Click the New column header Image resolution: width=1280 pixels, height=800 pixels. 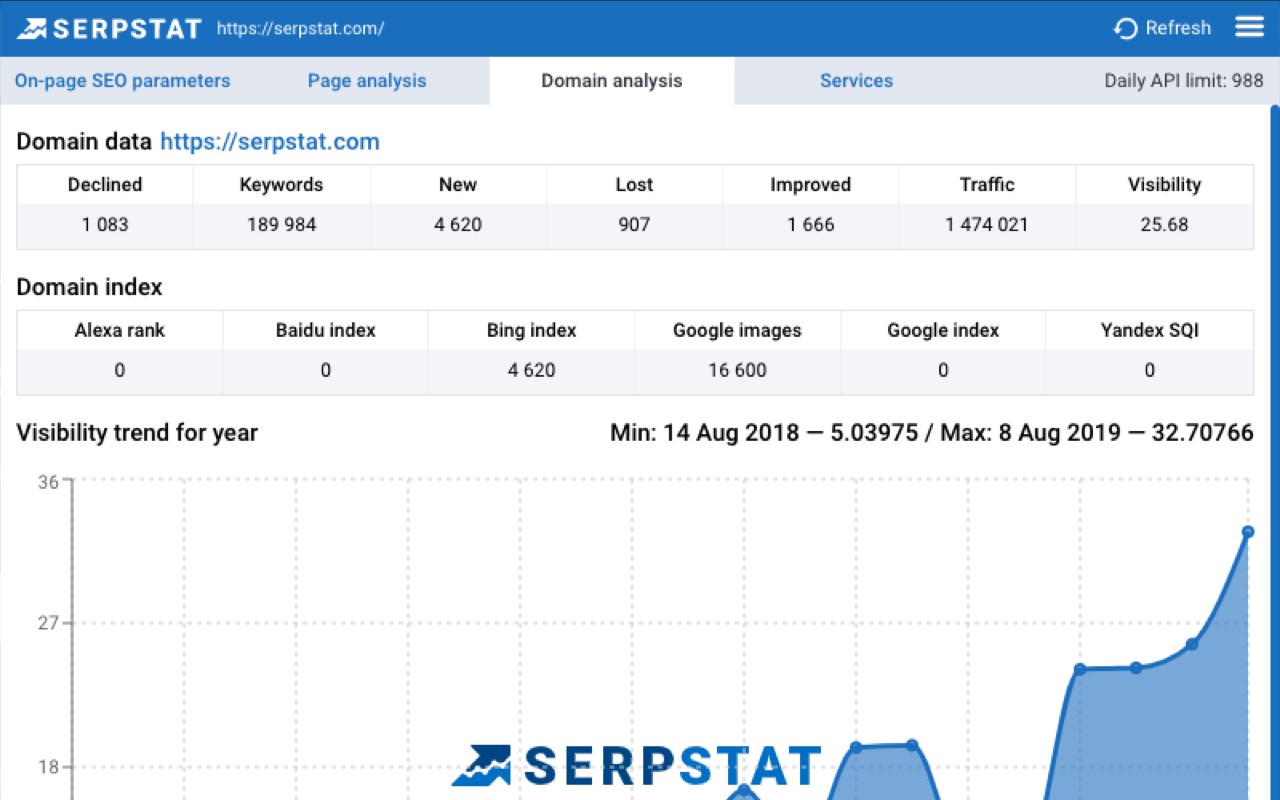458,185
